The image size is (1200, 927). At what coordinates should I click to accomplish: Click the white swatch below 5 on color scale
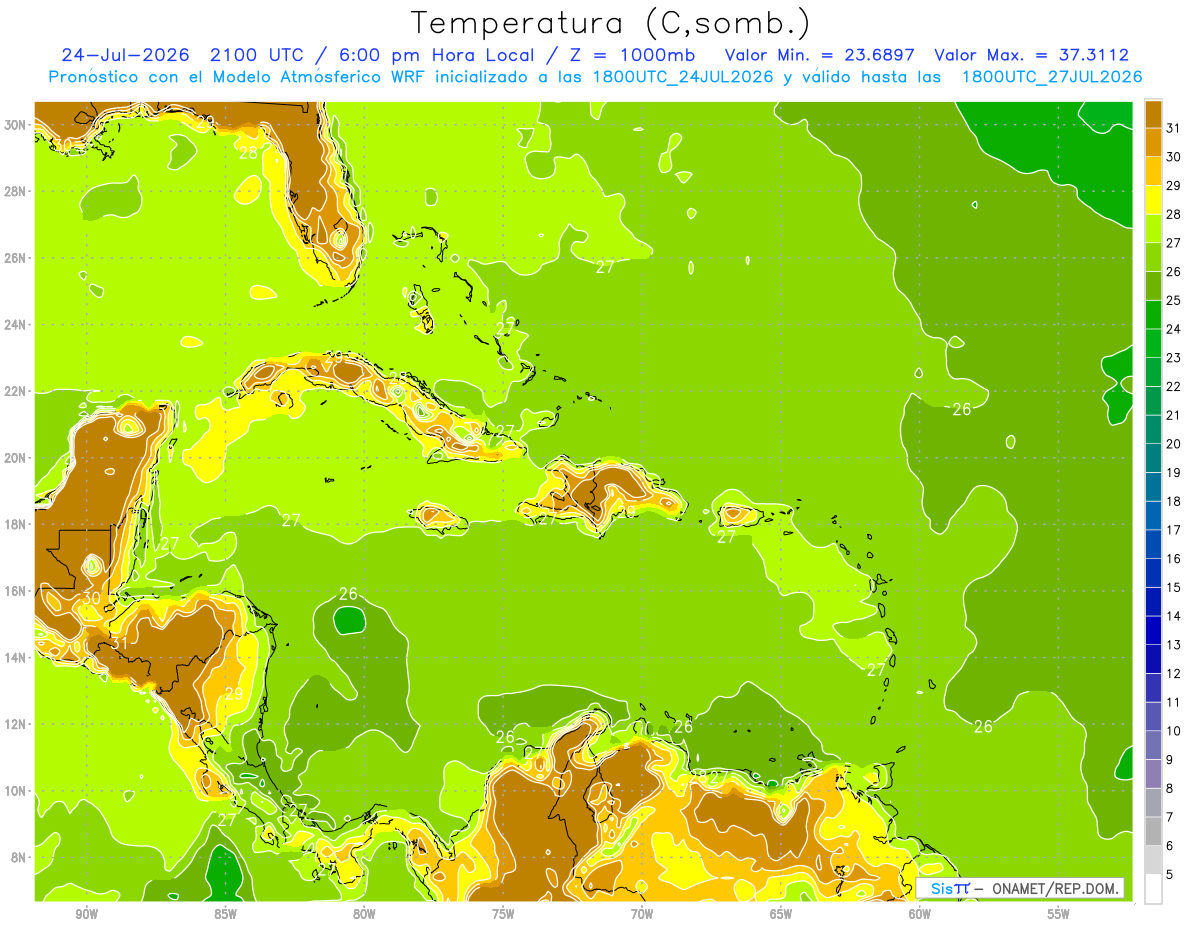click(1153, 889)
